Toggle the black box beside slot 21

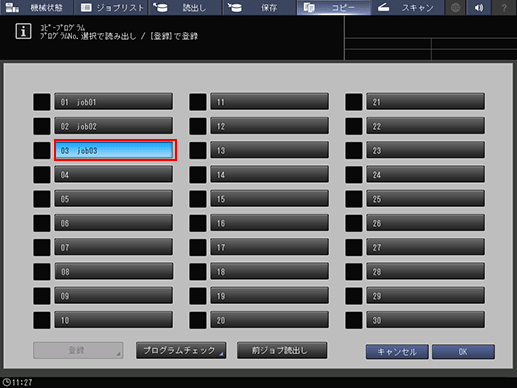354,102
